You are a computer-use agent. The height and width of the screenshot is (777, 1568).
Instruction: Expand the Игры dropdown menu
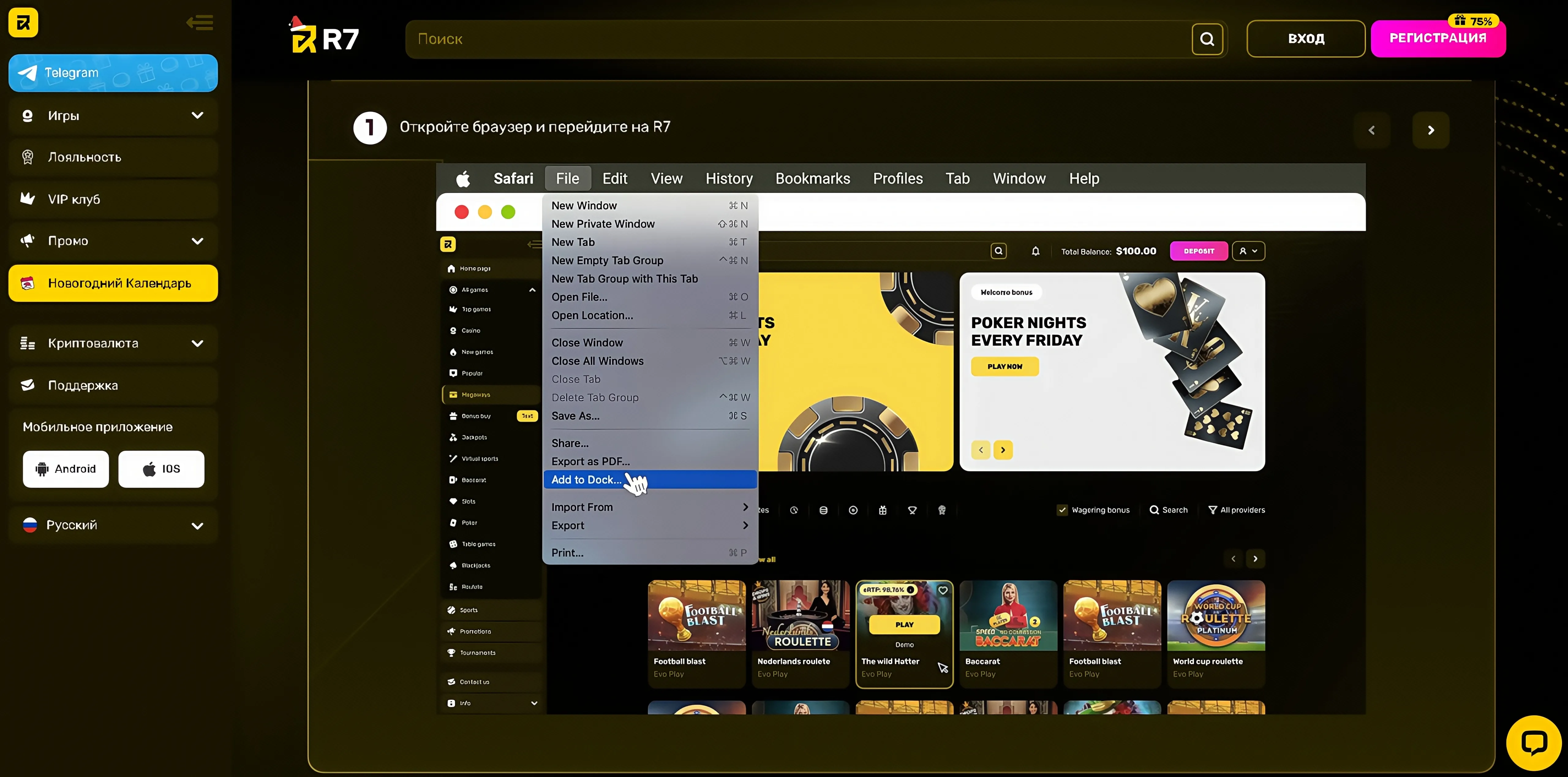click(197, 116)
